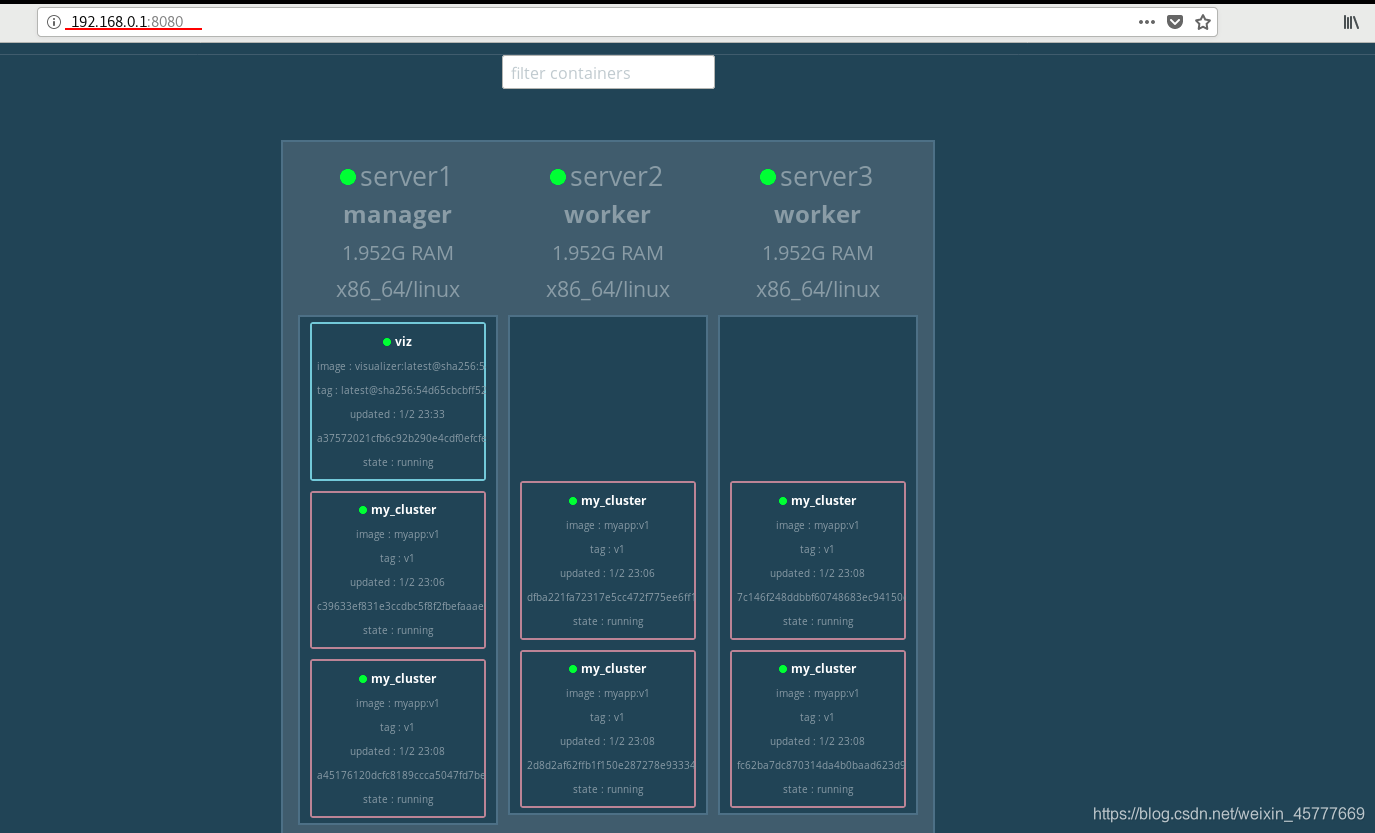Click server2's 1.952G RAM text
The height and width of the screenshot is (833, 1375).
pos(608,253)
